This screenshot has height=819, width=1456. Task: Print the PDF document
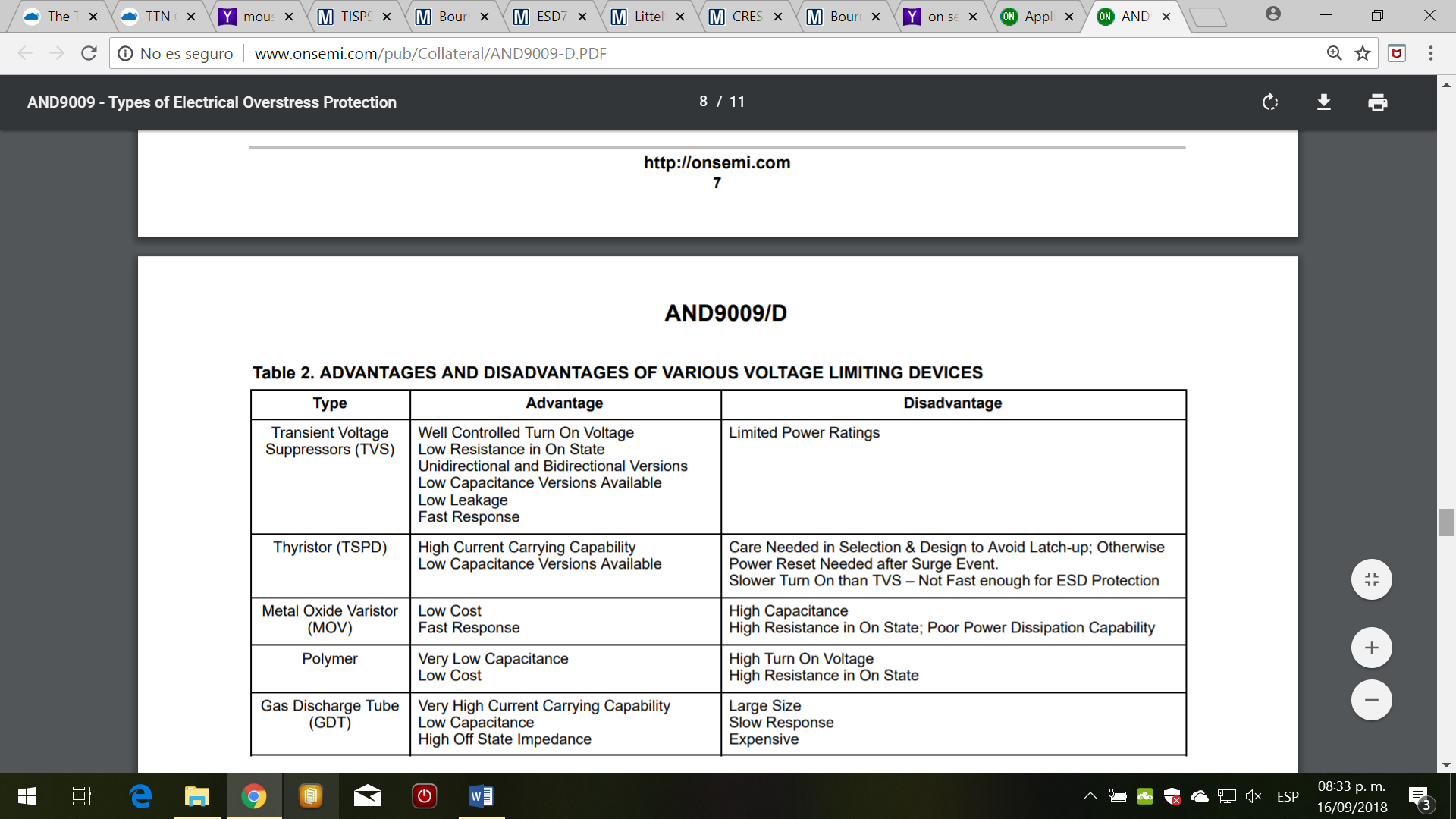pyautogui.click(x=1378, y=102)
